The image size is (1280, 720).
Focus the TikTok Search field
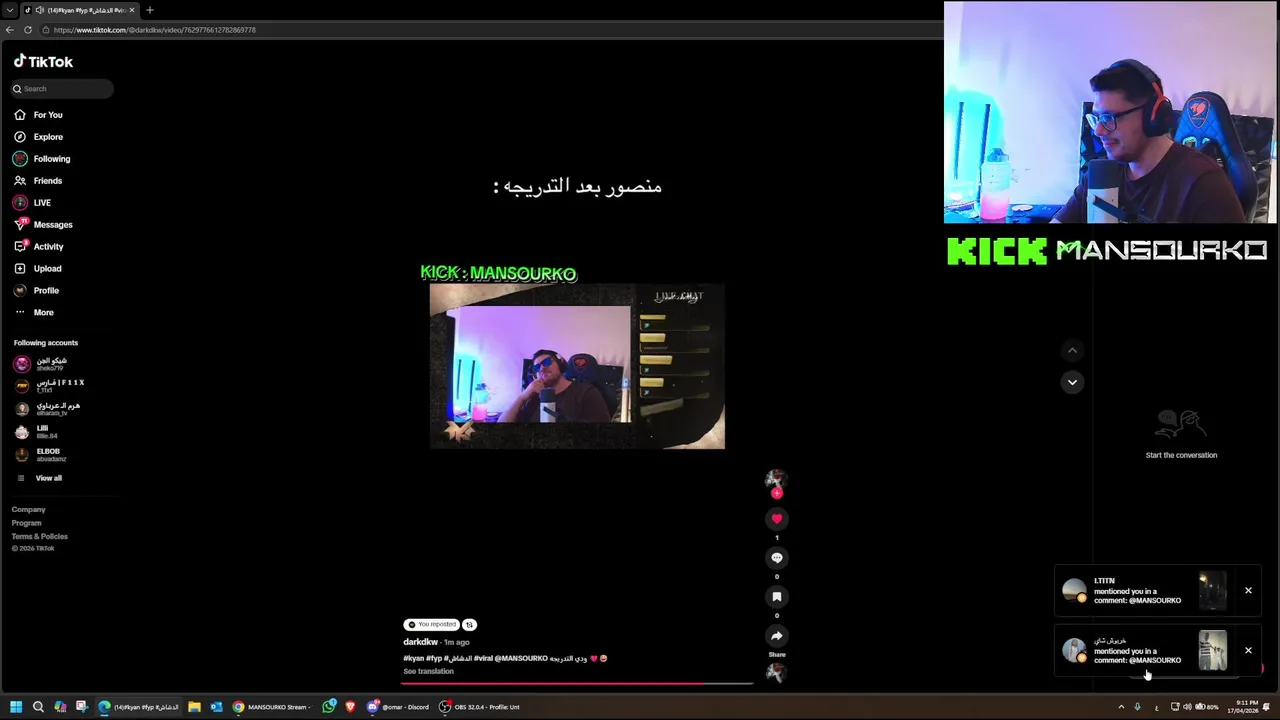click(x=61, y=89)
